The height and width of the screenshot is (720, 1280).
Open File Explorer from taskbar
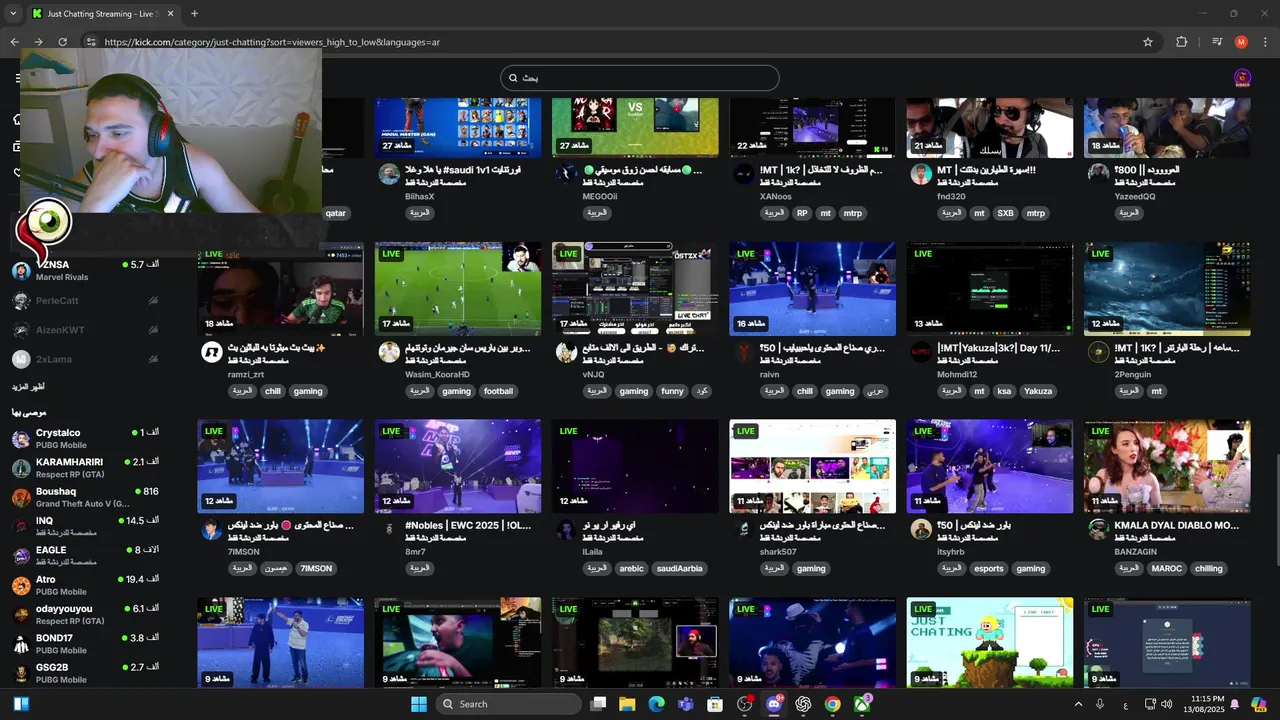pyautogui.click(x=627, y=704)
